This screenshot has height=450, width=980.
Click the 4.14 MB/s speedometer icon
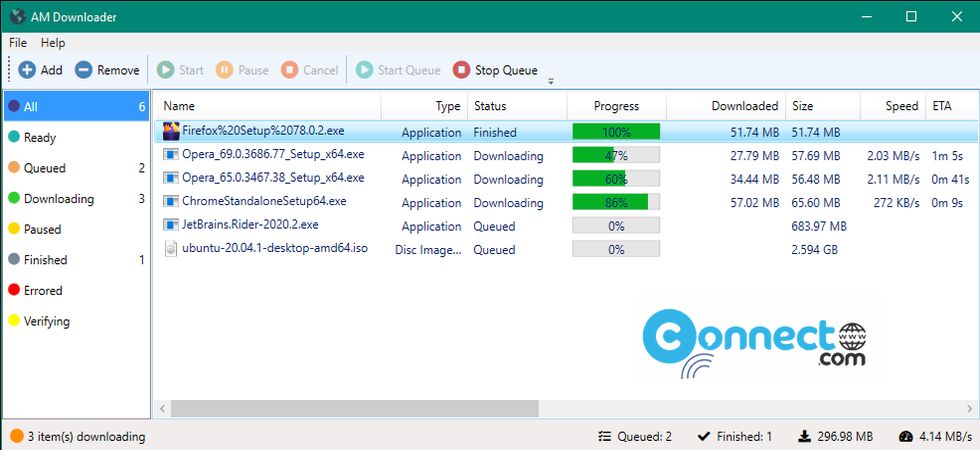(x=906, y=436)
